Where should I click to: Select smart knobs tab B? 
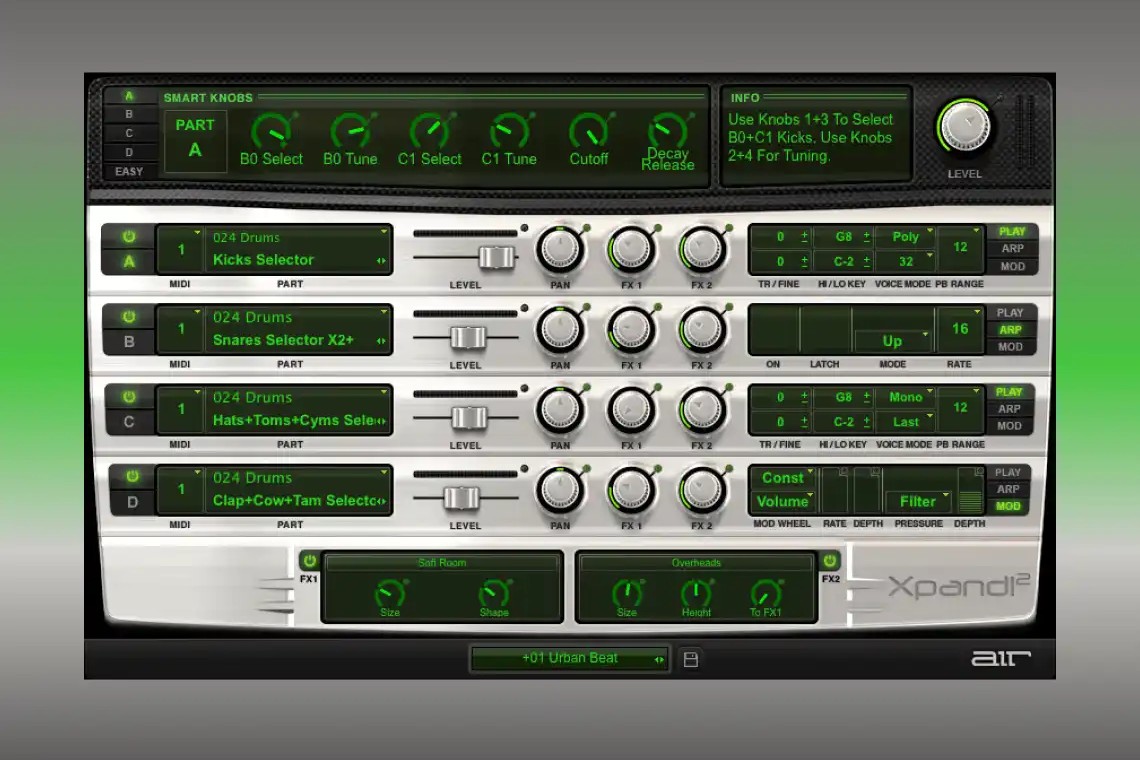tap(129, 114)
